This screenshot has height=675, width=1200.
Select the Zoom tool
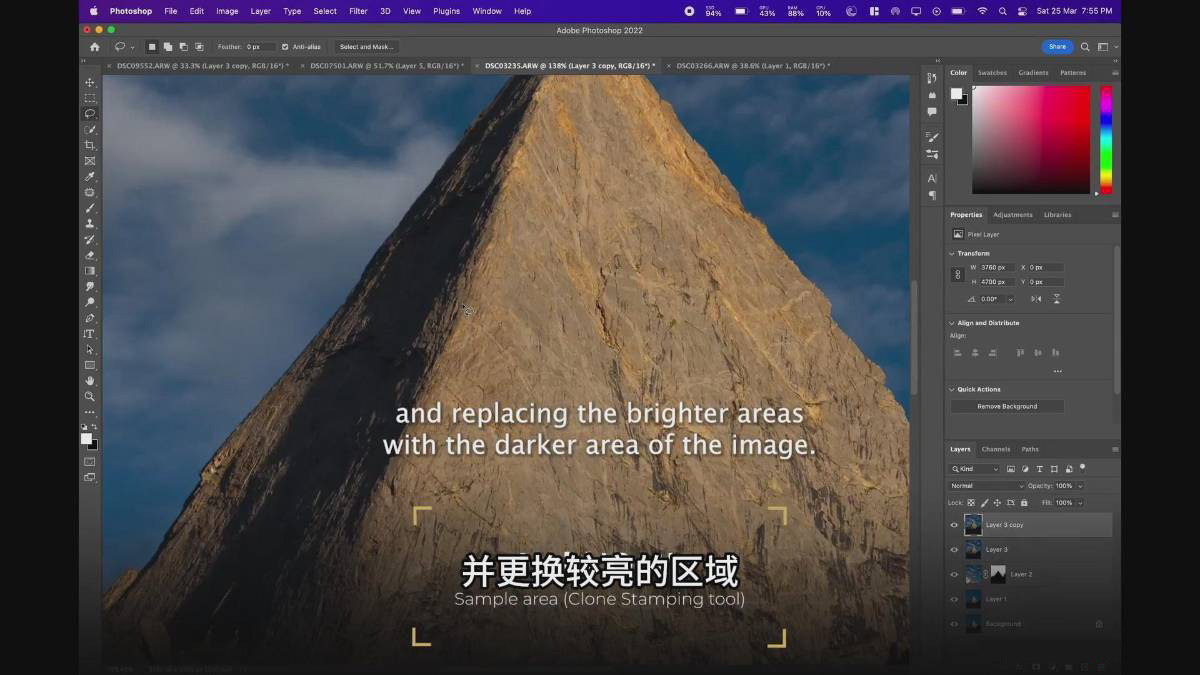click(90, 396)
